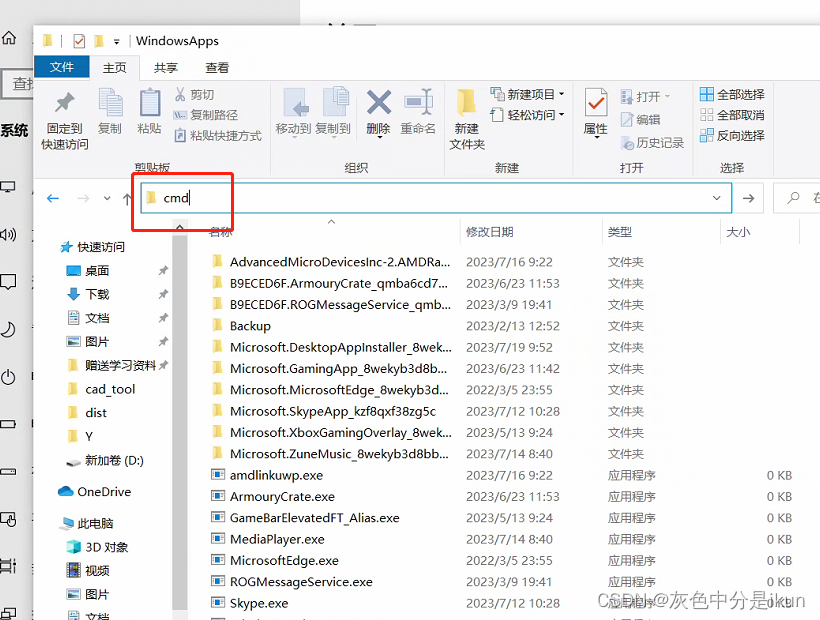This screenshot has height=620, width=820.
Task: Click the title bar properties checkmark icon
Action: point(79,41)
